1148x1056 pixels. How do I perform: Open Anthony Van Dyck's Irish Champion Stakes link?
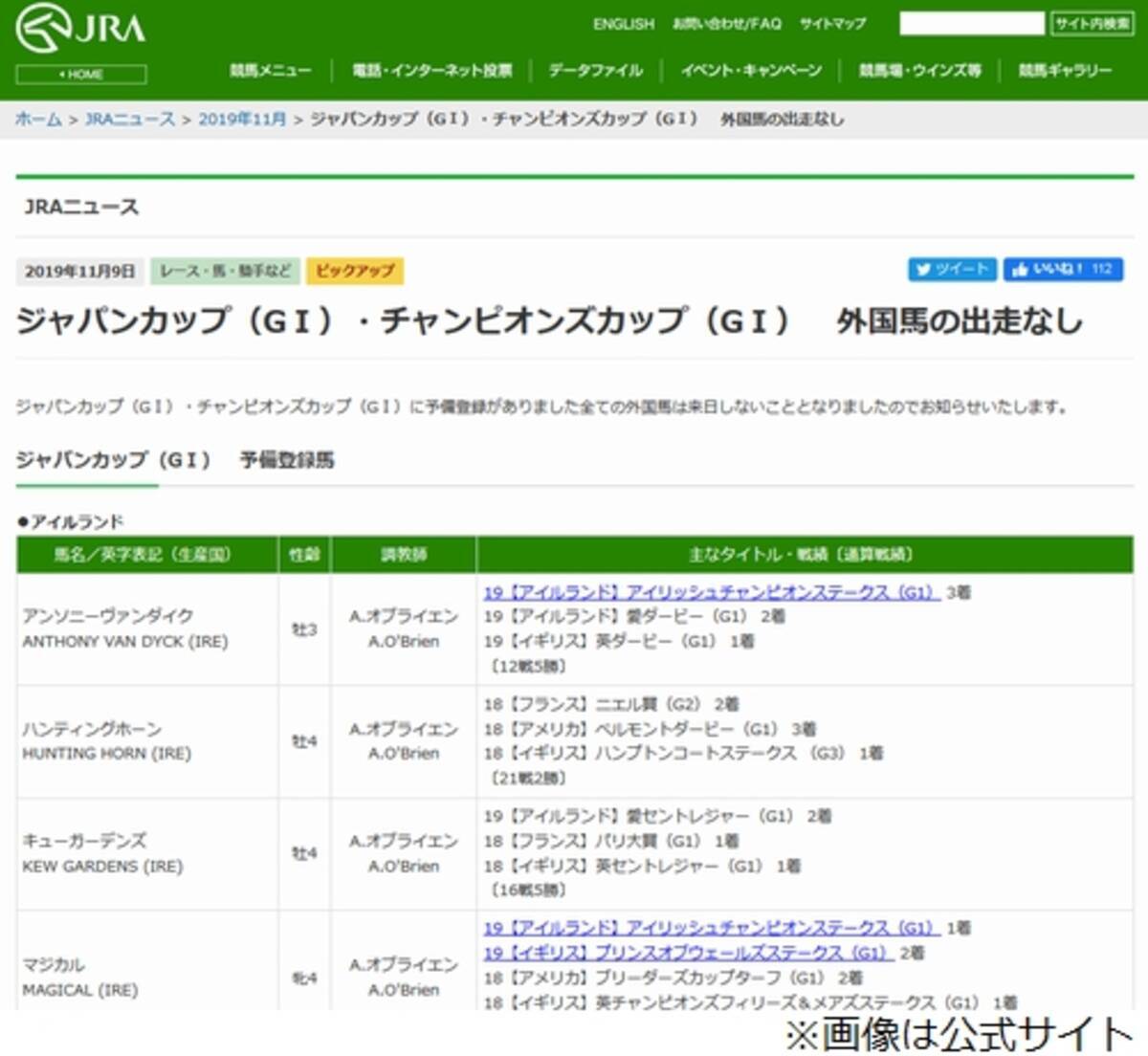click(x=711, y=593)
